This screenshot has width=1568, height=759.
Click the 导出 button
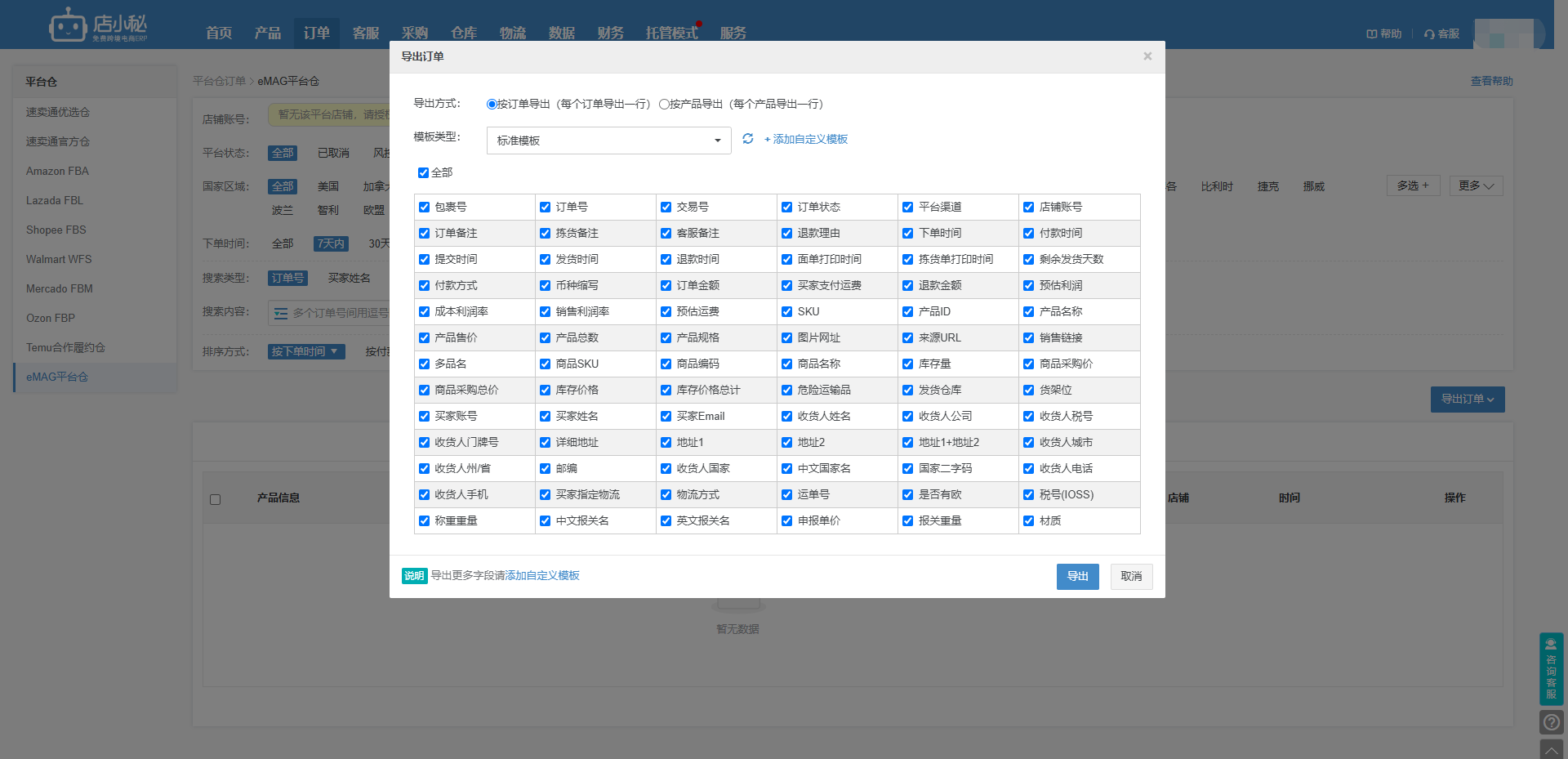pyautogui.click(x=1077, y=577)
